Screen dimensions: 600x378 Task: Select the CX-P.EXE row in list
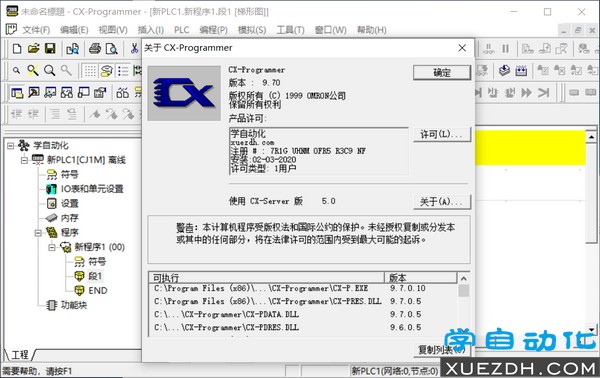pyautogui.click(x=304, y=288)
